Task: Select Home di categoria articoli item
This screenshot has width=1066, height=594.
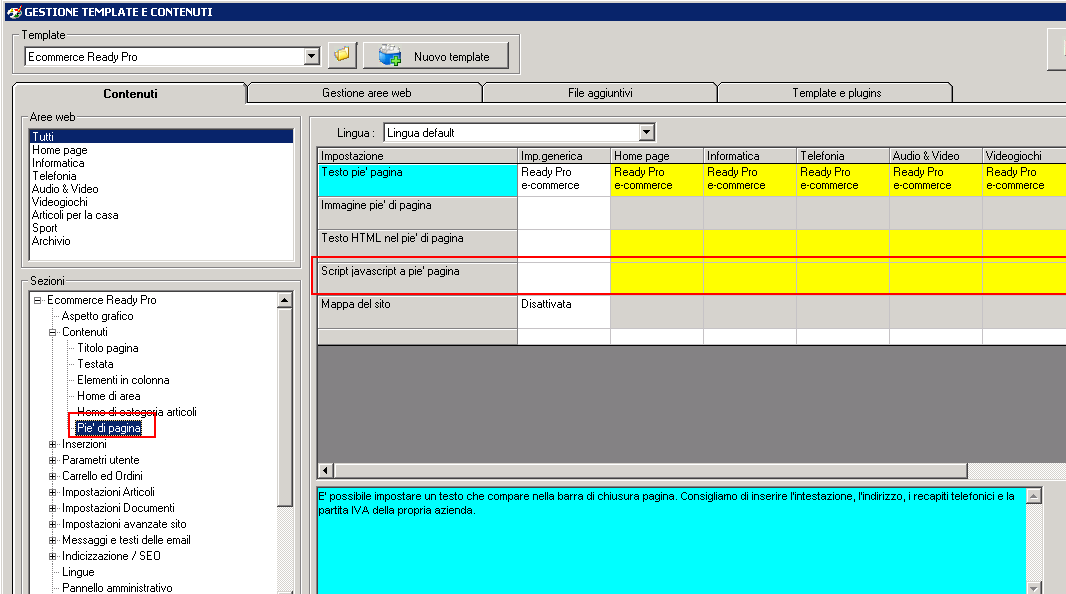Action: tap(137, 411)
